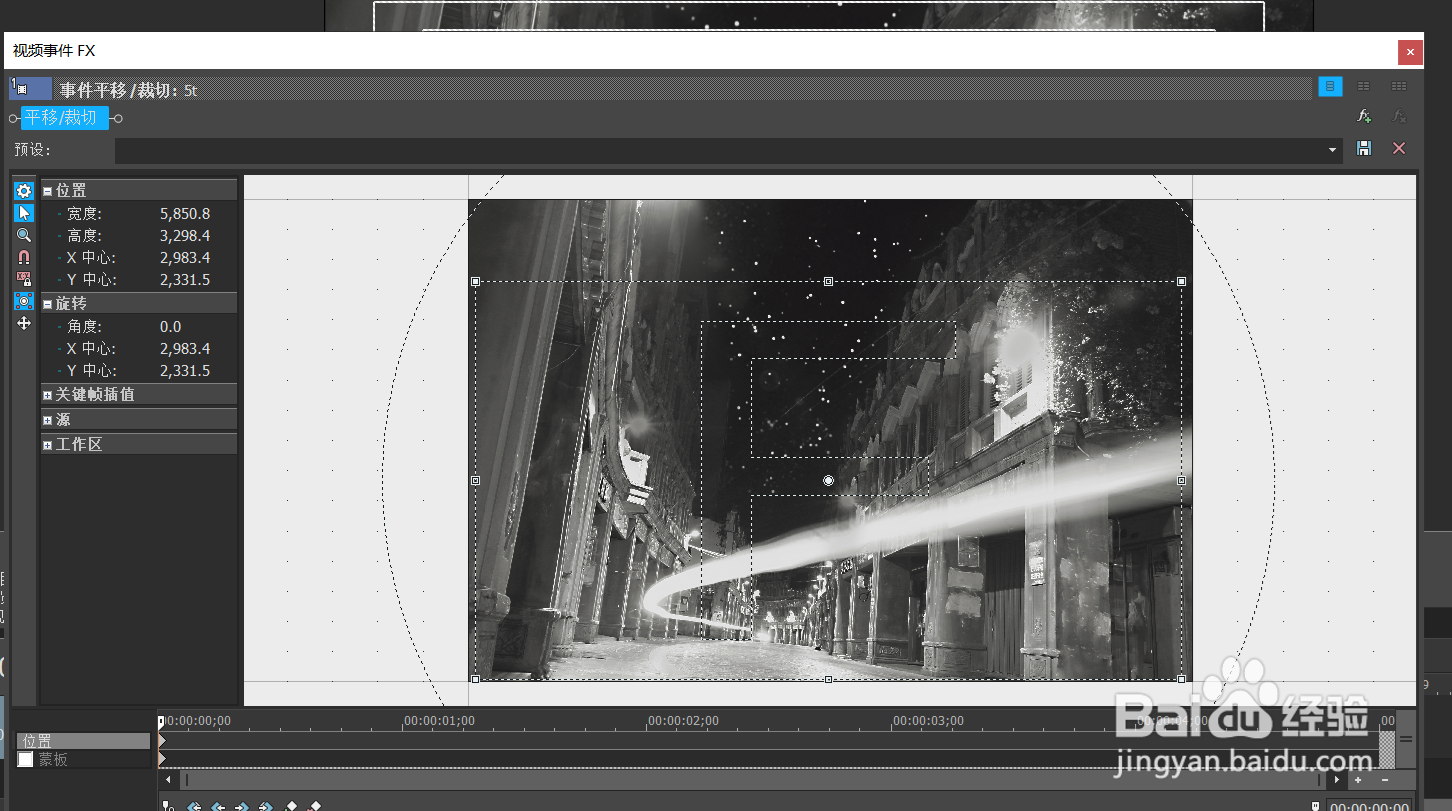Click the bottom-middle crop edge handle

[828, 679]
